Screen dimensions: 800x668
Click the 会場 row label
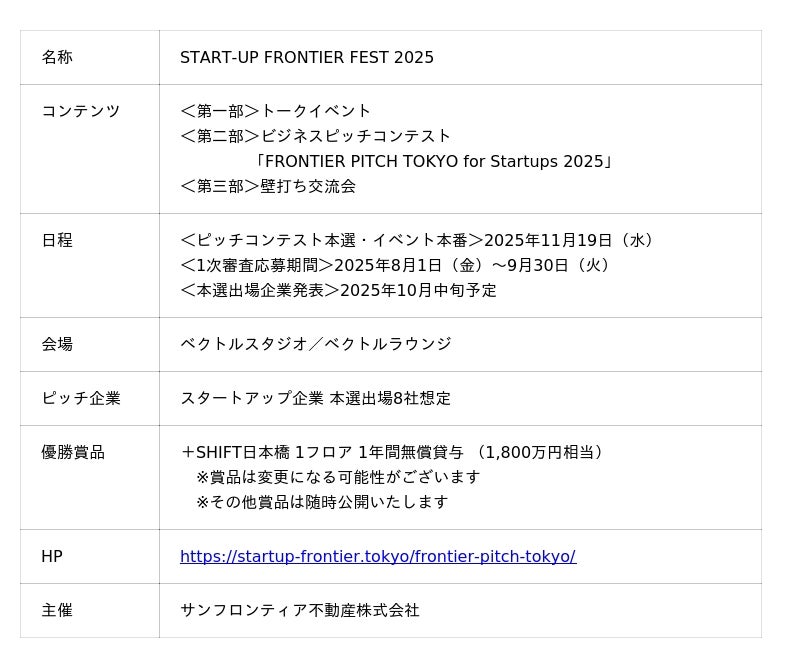[x=57, y=344]
